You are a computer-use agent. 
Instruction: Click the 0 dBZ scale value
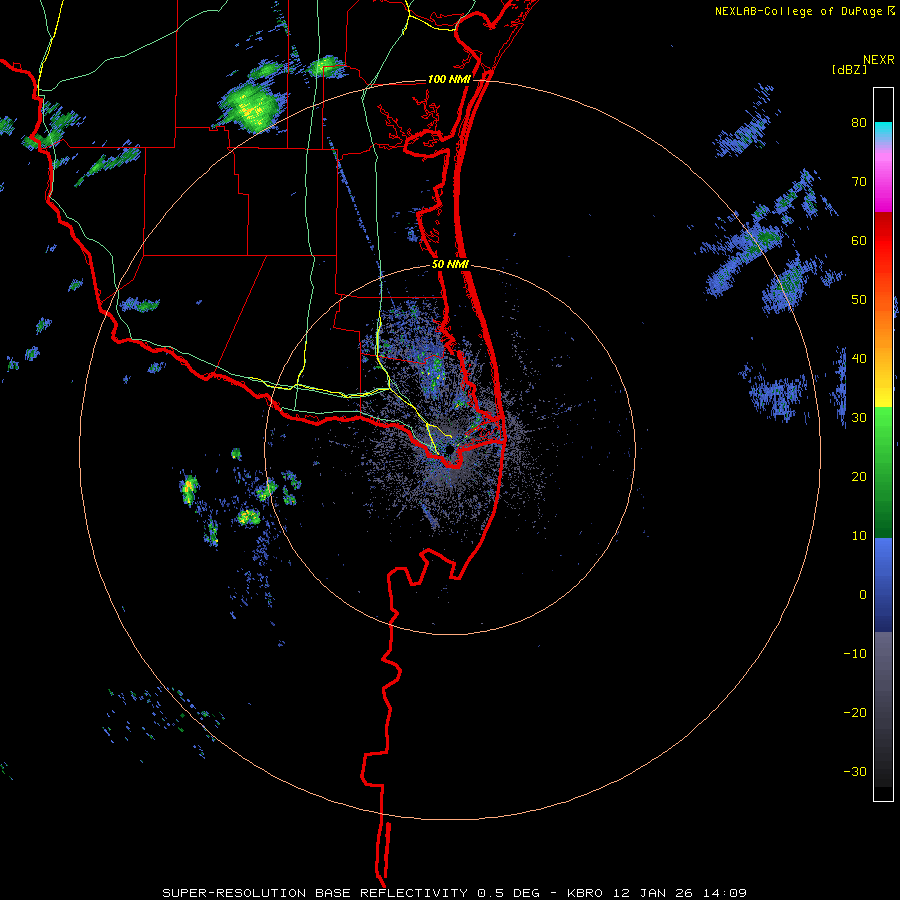click(x=863, y=595)
